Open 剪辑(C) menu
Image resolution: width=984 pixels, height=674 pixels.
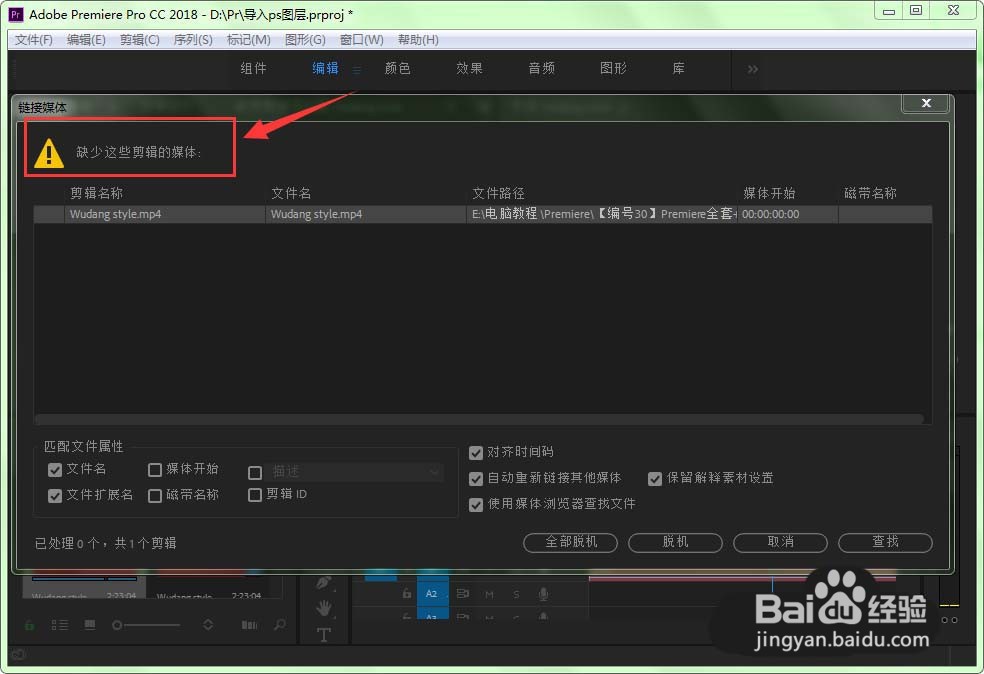tap(139, 40)
